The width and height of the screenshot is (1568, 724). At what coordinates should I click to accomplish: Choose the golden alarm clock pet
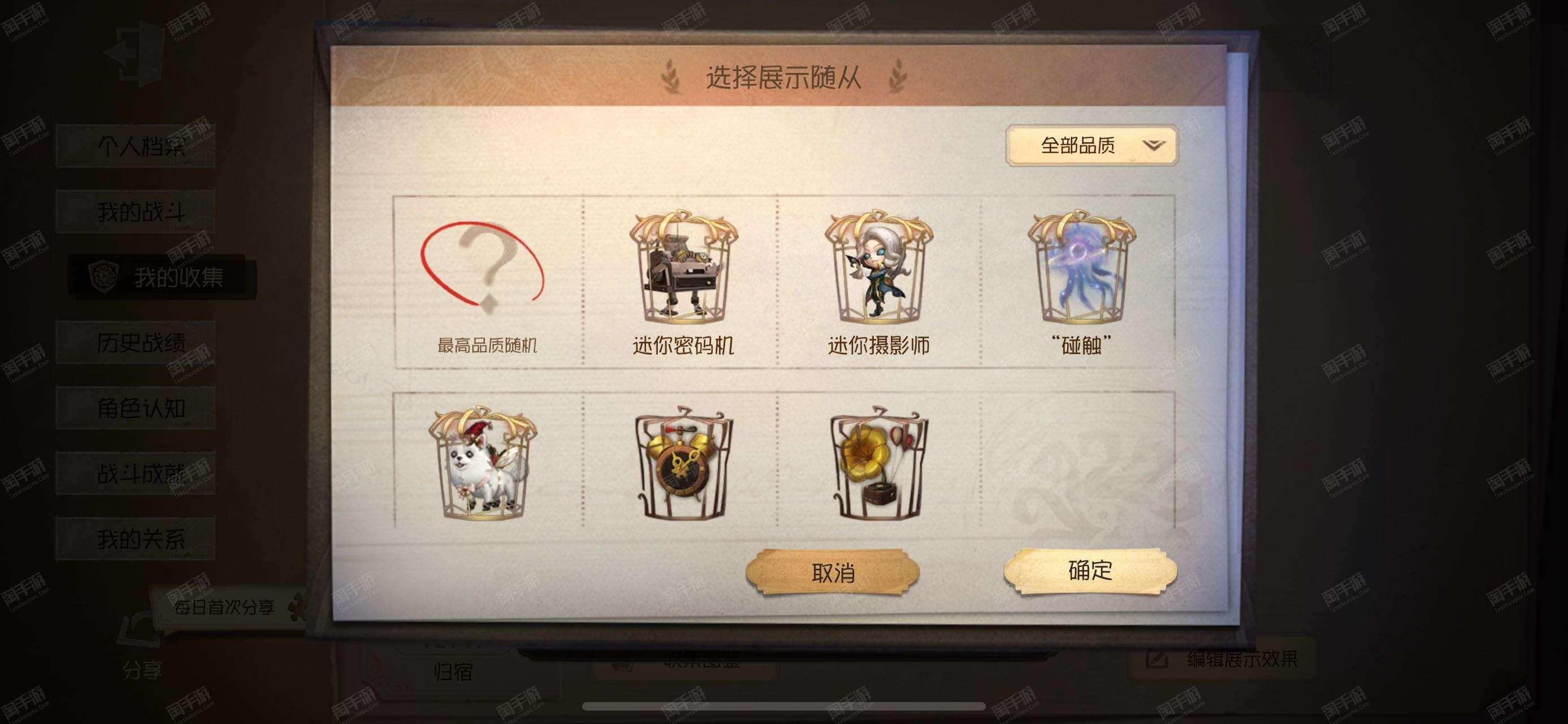pyautogui.click(x=682, y=462)
